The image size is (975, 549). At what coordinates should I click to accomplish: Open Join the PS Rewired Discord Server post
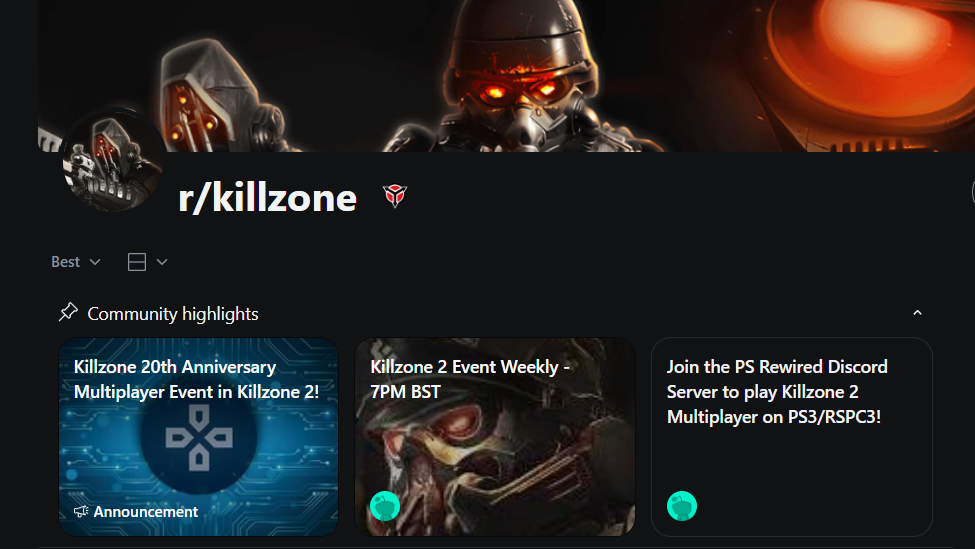[x=777, y=392]
